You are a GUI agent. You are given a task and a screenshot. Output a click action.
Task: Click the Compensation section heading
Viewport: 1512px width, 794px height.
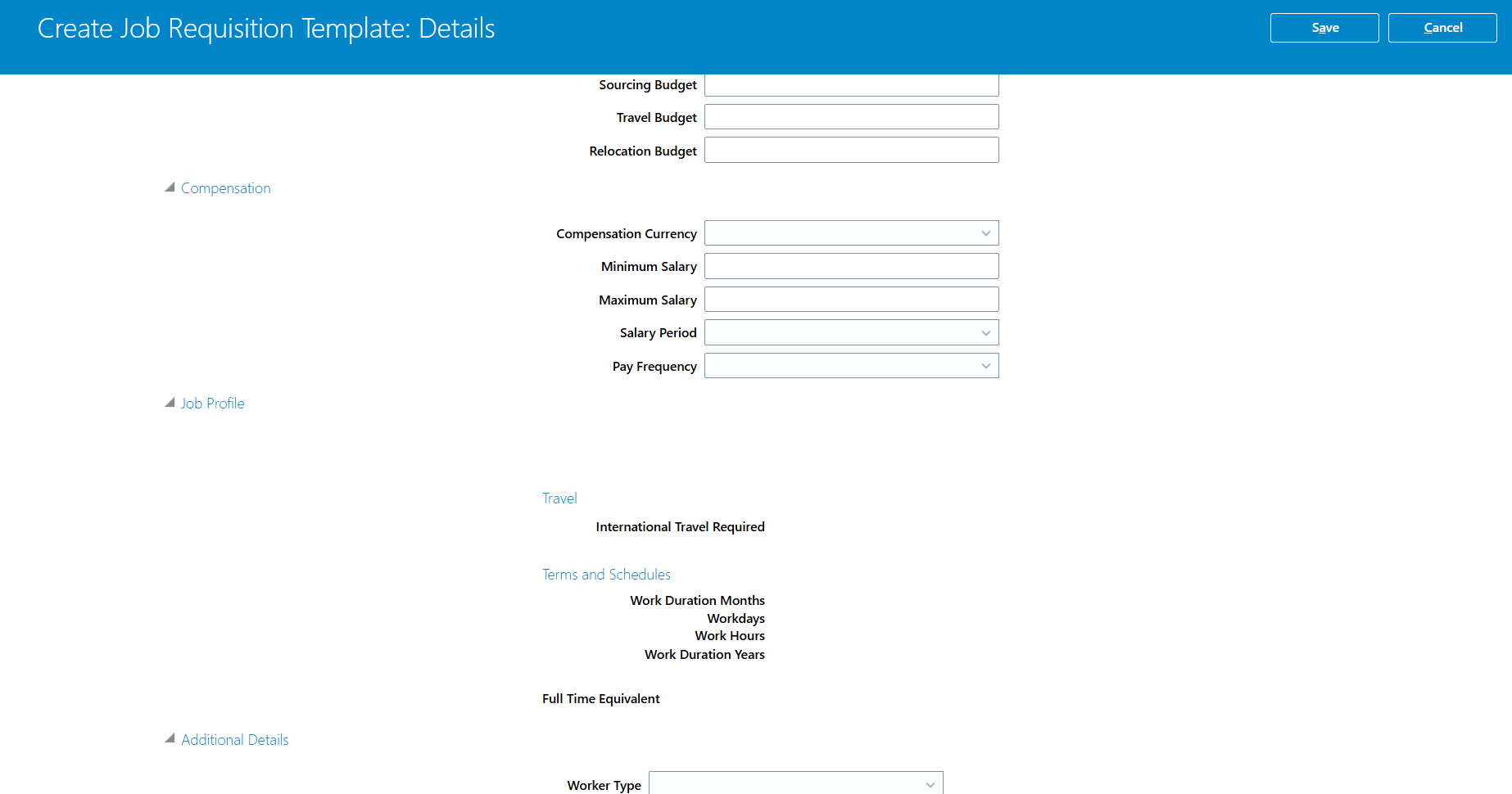coord(225,188)
